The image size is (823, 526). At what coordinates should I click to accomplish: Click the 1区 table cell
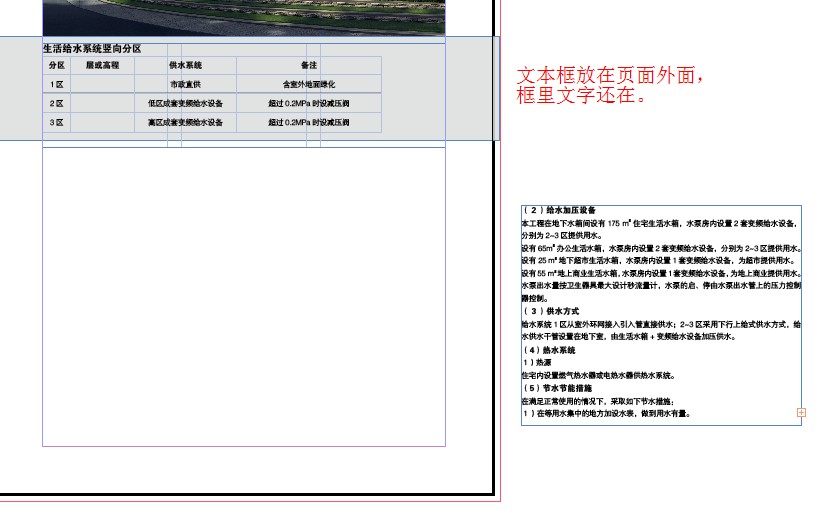pos(57,85)
